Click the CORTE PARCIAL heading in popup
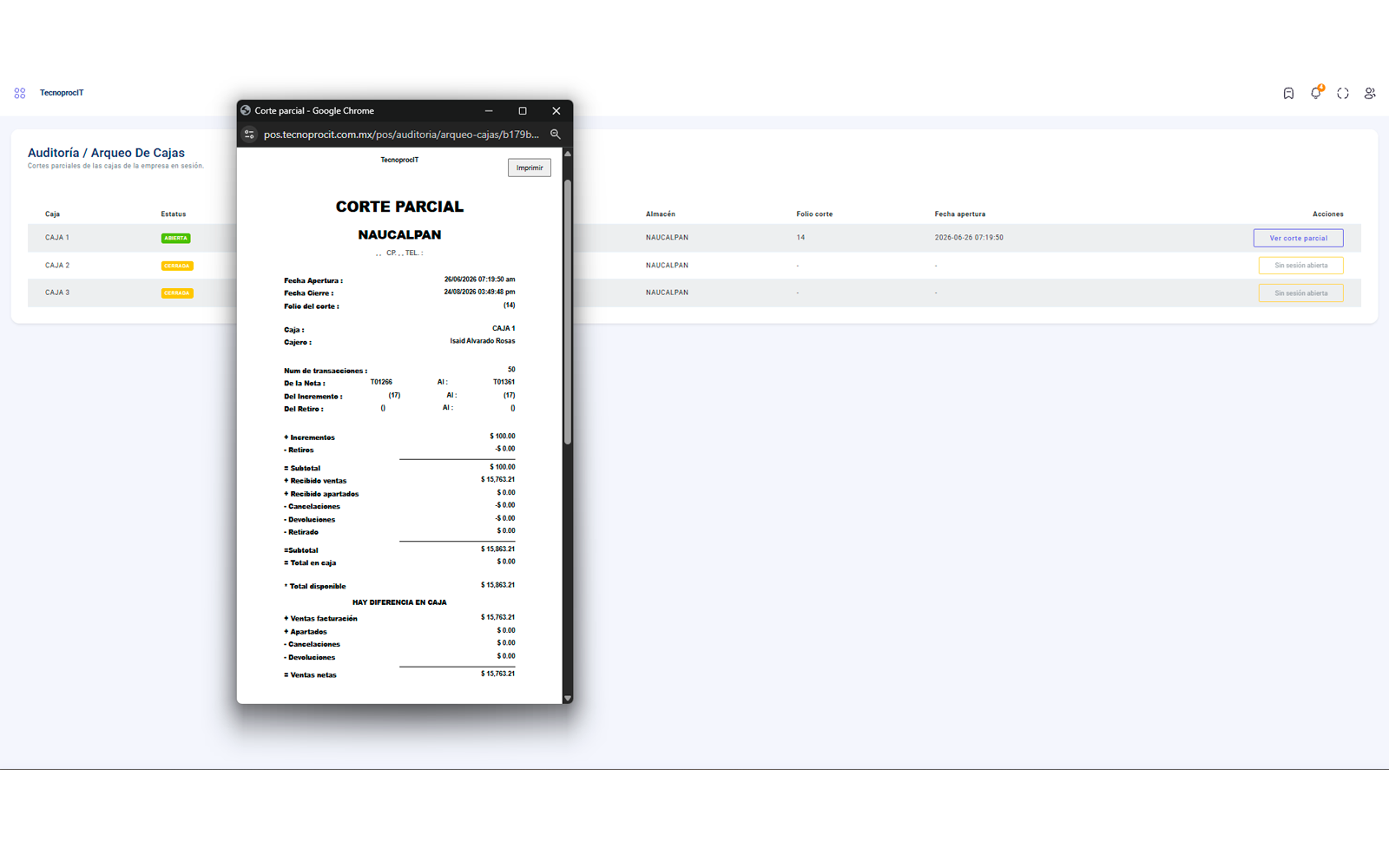 pyautogui.click(x=399, y=207)
